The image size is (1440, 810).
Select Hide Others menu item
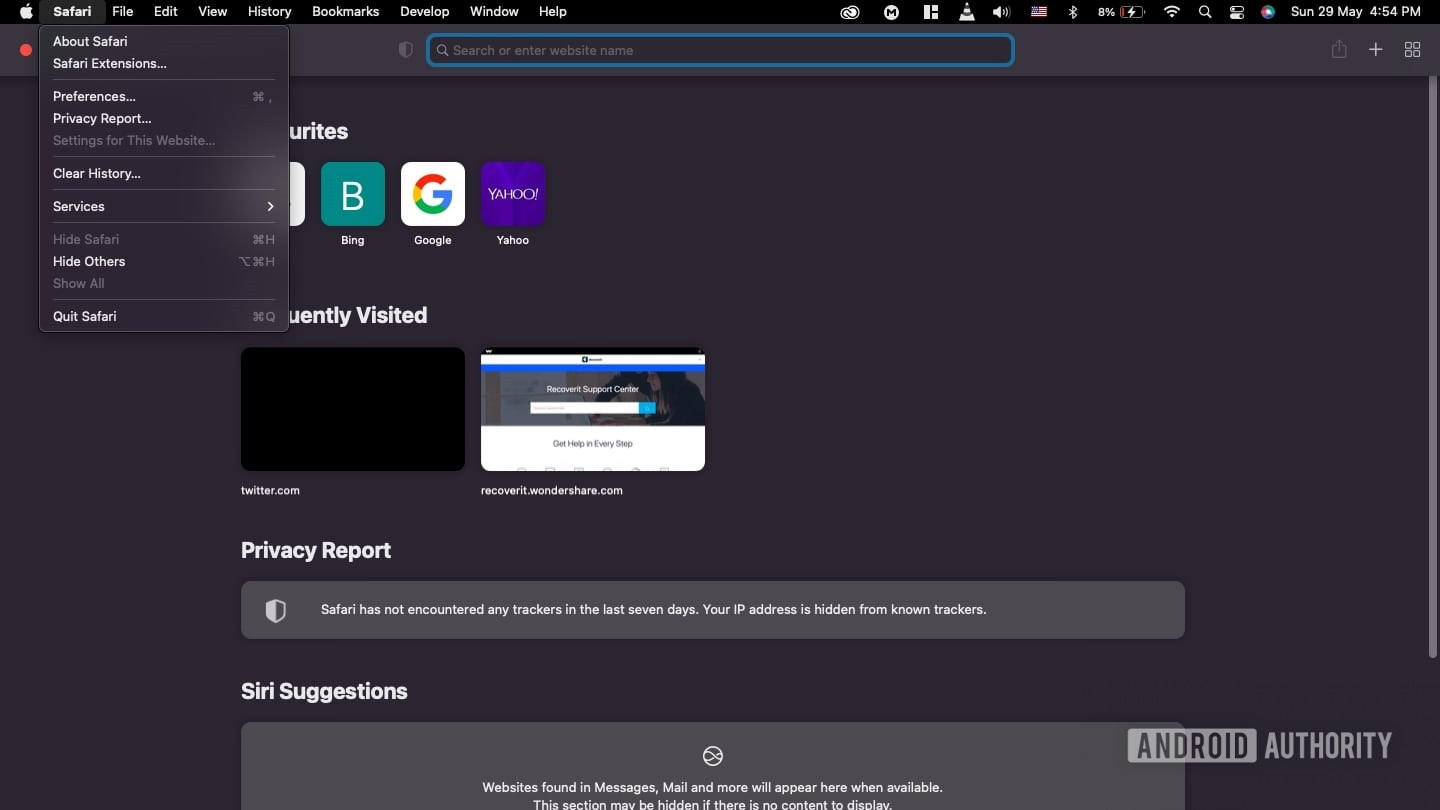164,261
